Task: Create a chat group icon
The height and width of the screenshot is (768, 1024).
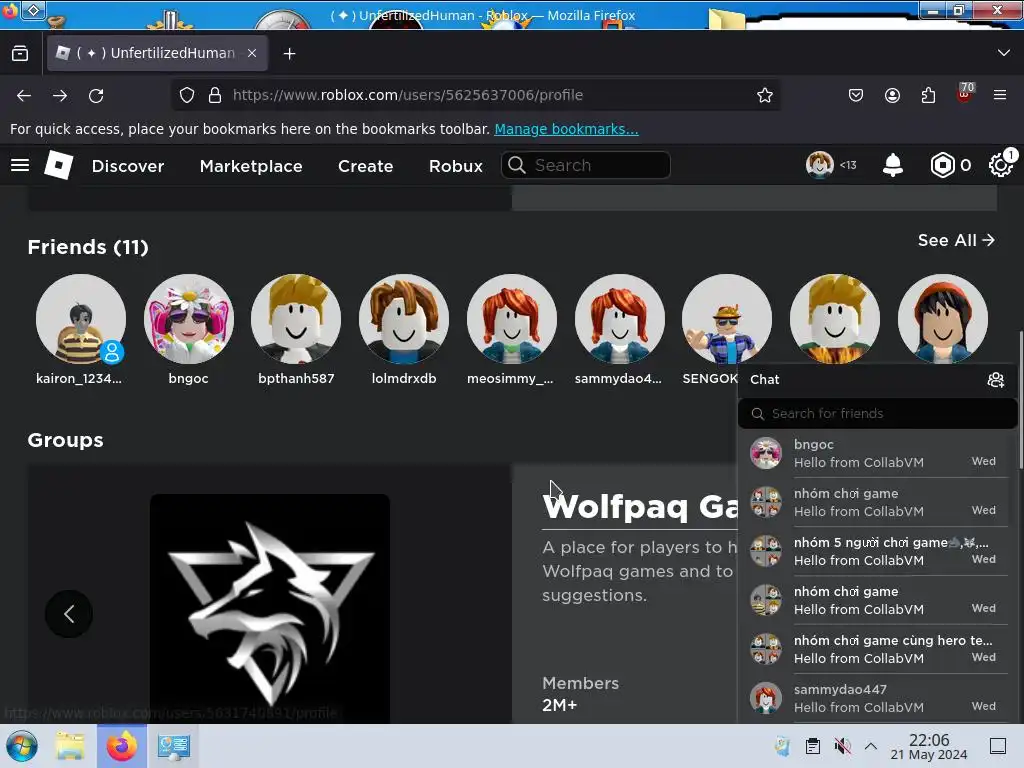Action: pos(995,379)
